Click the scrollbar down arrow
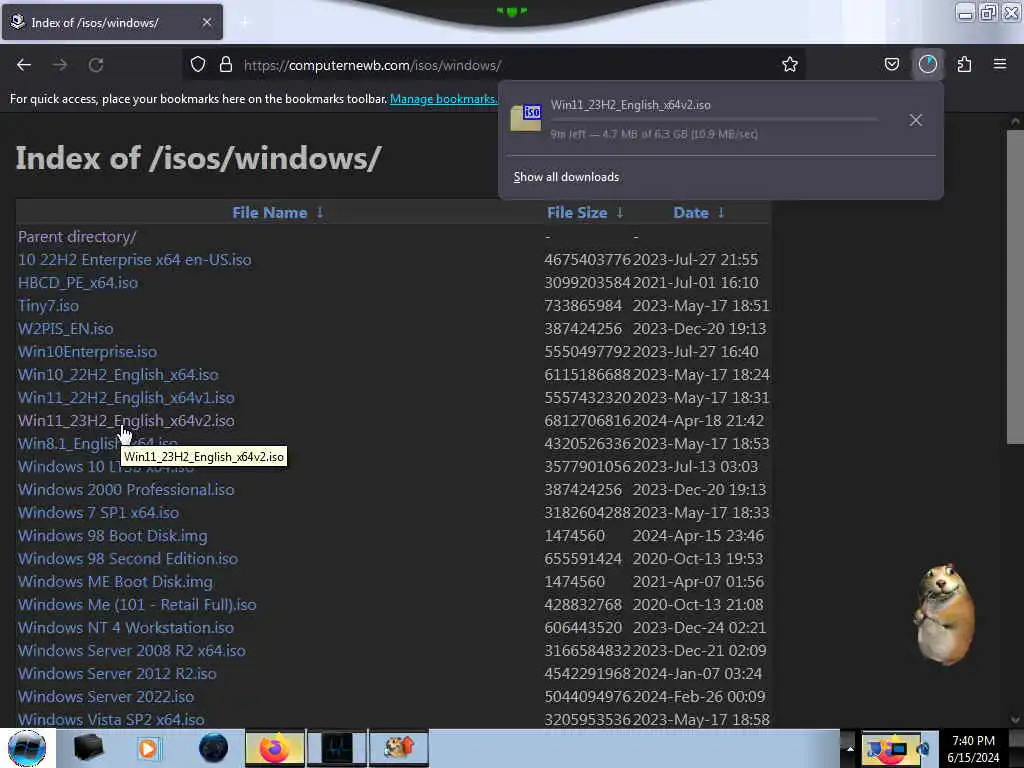Image resolution: width=1024 pixels, height=768 pixels. 1015,720
